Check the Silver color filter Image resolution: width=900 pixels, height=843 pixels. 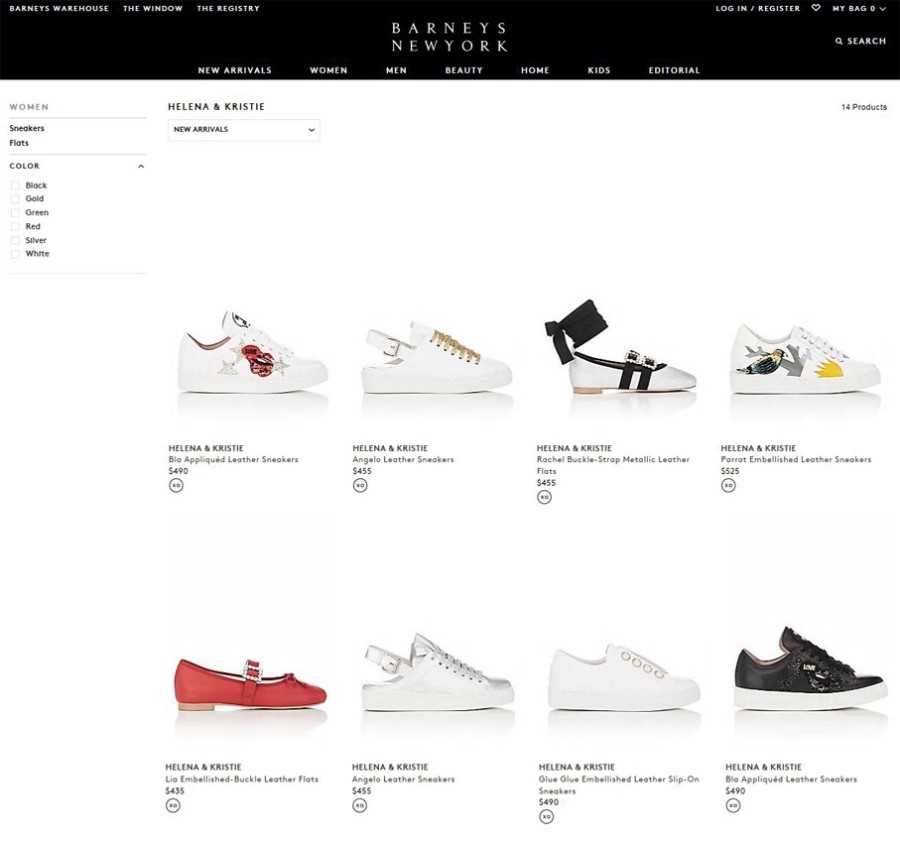[x=15, y=240]
